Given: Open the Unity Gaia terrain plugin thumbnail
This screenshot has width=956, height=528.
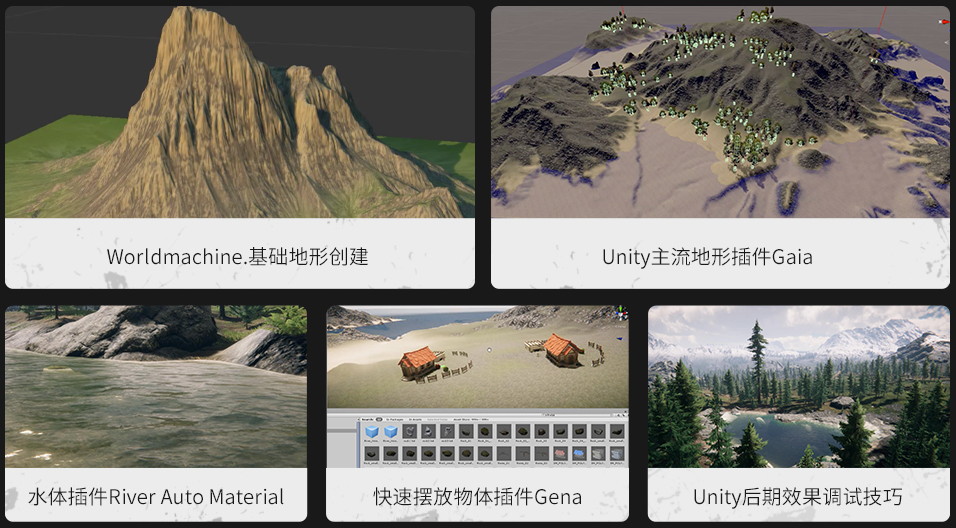Looking at the screenshot, I should coord(720,112).
